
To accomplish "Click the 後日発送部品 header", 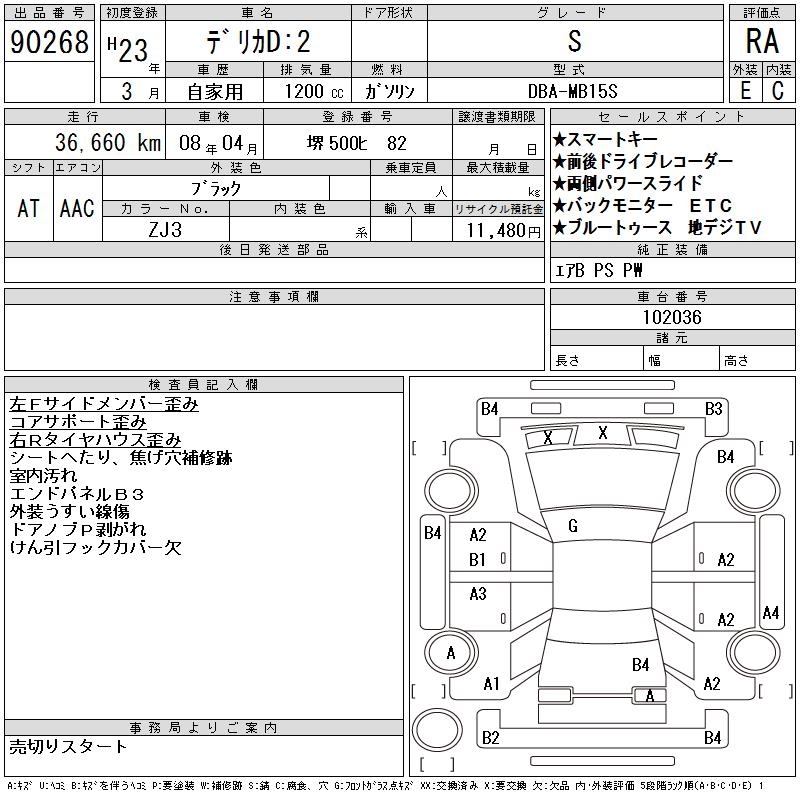I will click(274, 249).
